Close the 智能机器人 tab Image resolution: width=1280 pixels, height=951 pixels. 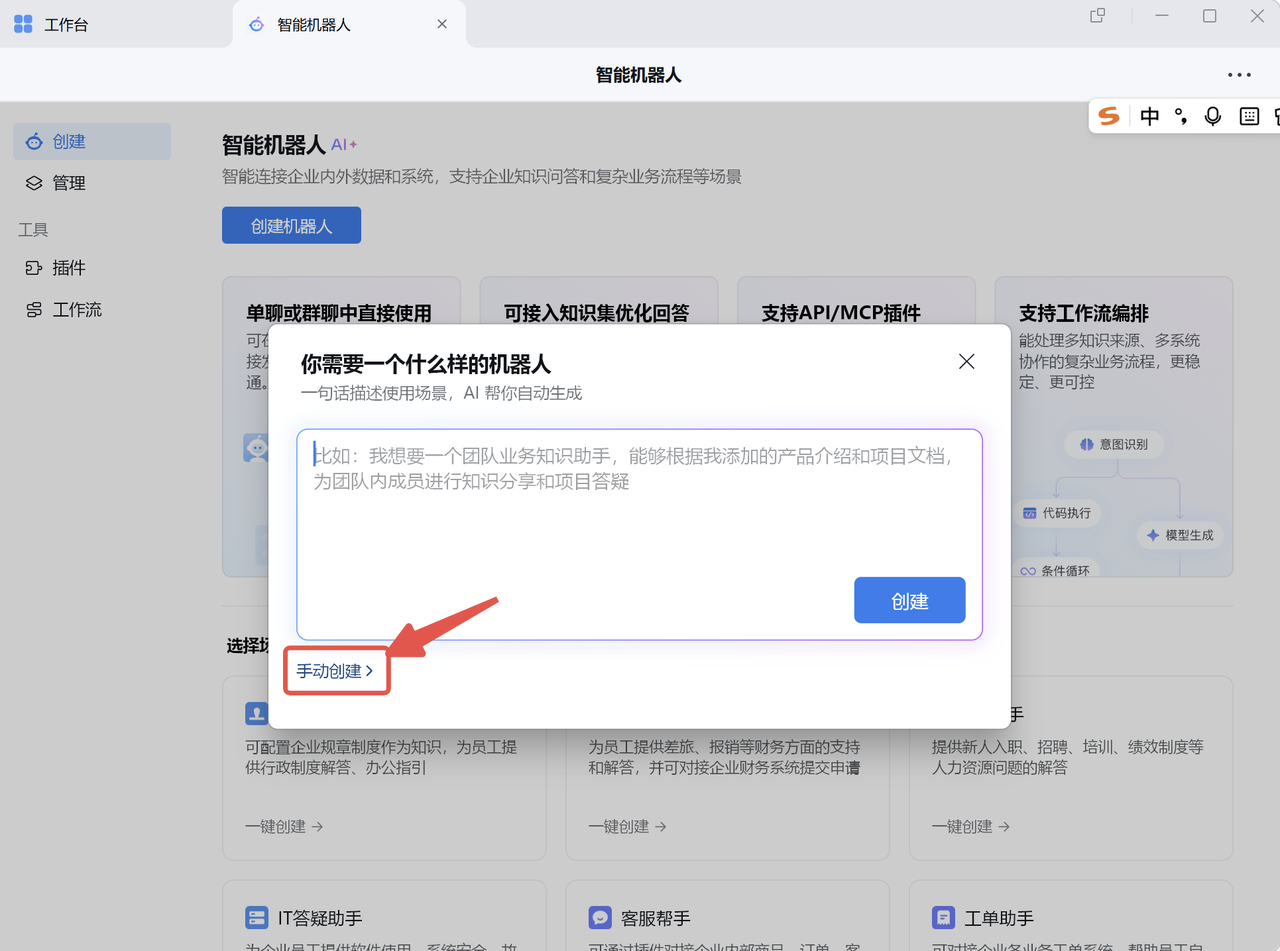pyautogui.click(x=442, y=24)
